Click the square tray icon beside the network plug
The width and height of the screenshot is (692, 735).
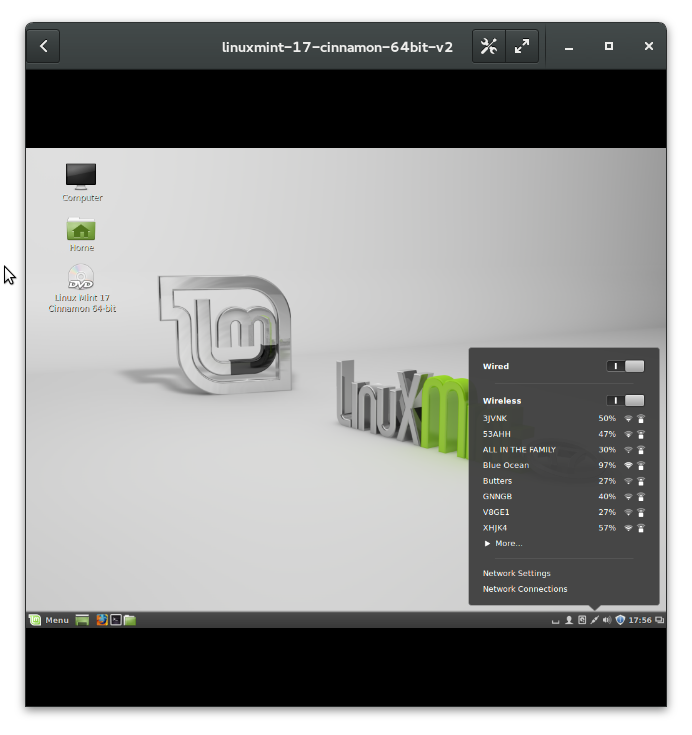pyautogui.click(x=582, y=620)
